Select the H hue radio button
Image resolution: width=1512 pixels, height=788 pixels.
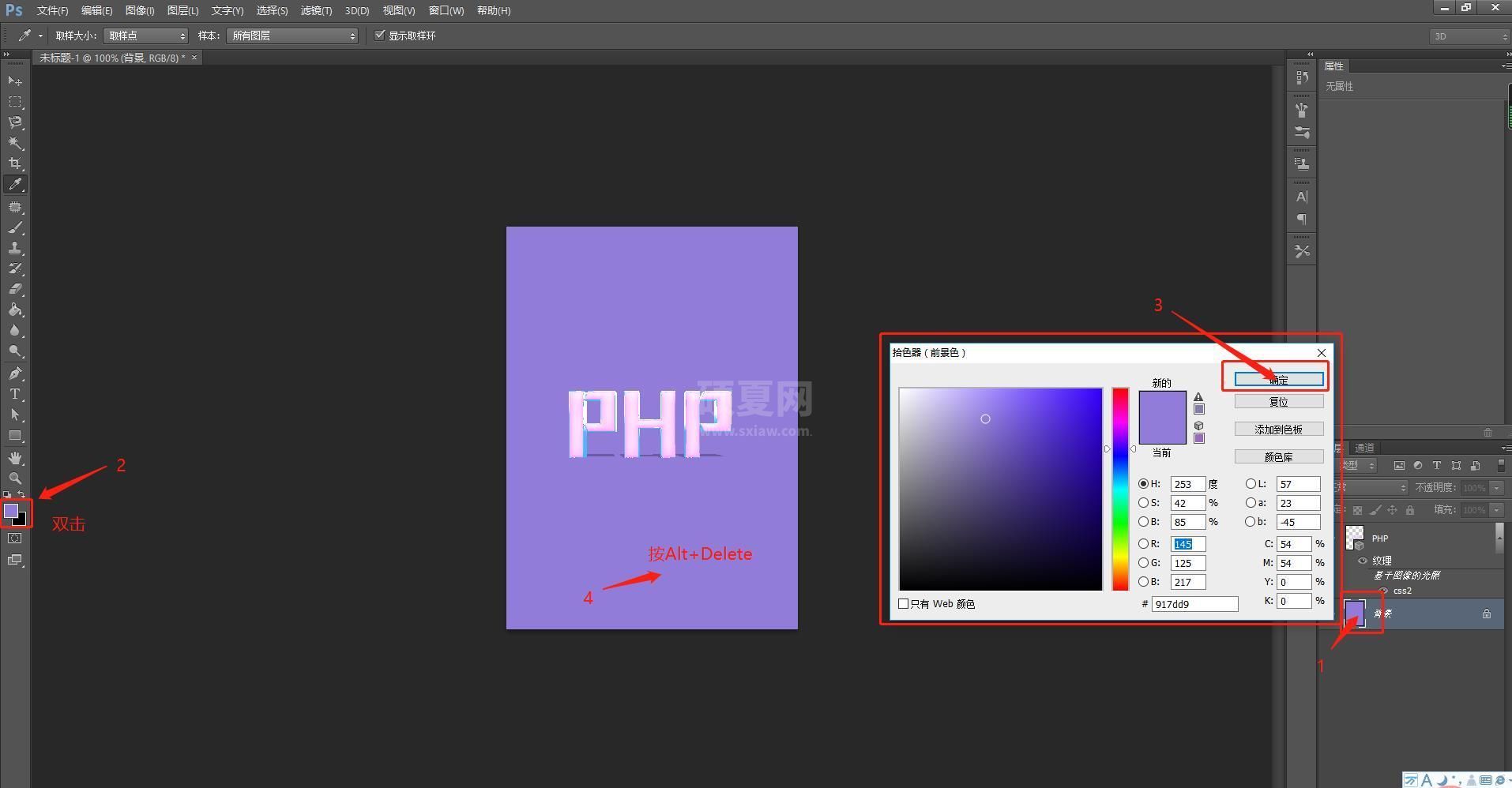(x=1143, y=484)
